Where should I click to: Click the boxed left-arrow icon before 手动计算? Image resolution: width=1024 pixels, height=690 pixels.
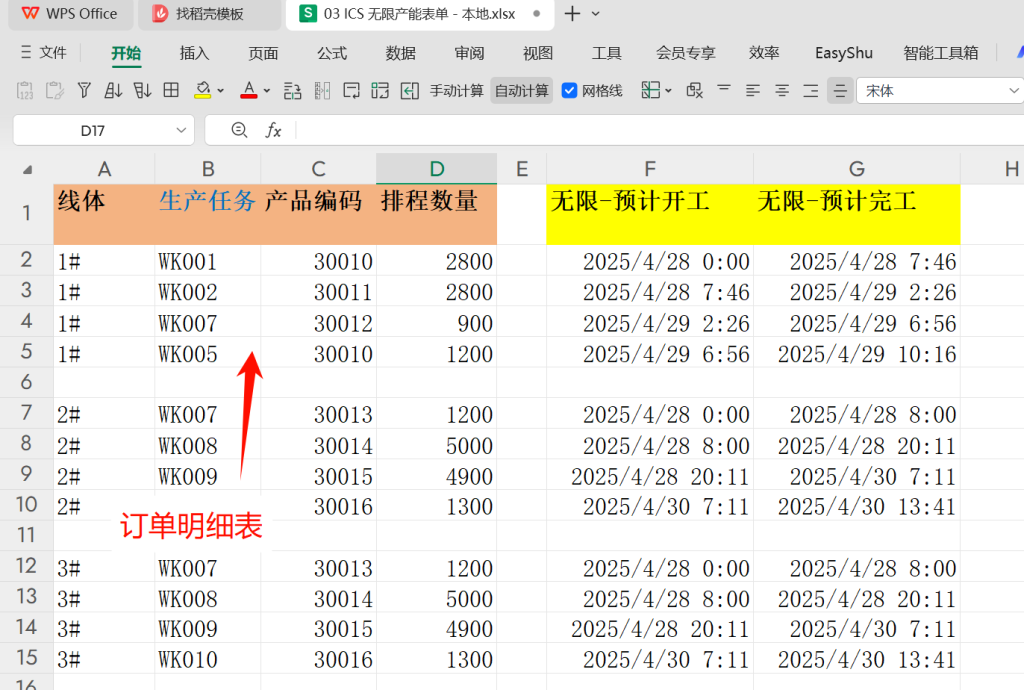(409, 91)
